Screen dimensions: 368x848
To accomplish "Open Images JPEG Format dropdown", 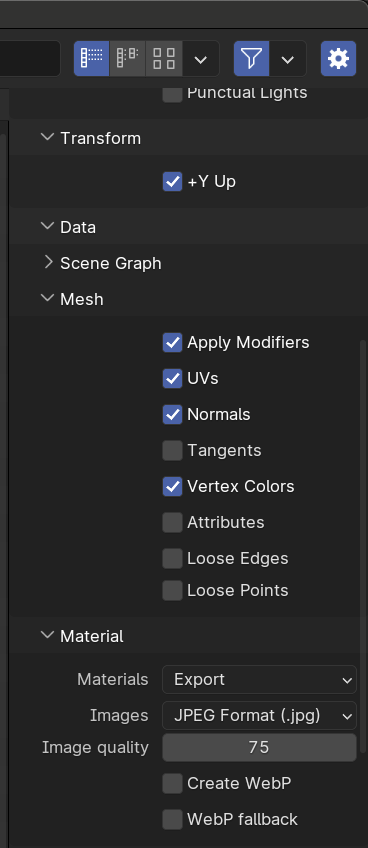I will click(x=259, y=716).
